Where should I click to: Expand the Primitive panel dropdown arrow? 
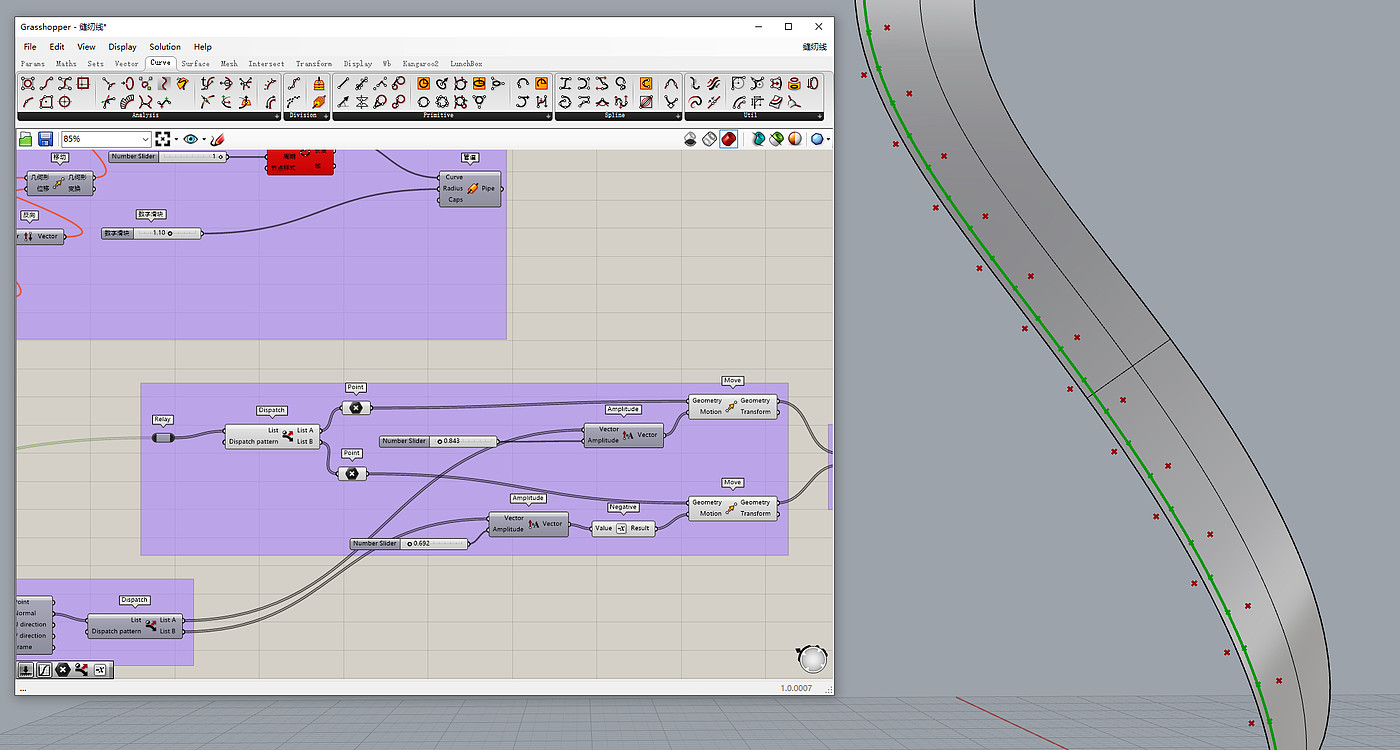(x=549, y=116)
